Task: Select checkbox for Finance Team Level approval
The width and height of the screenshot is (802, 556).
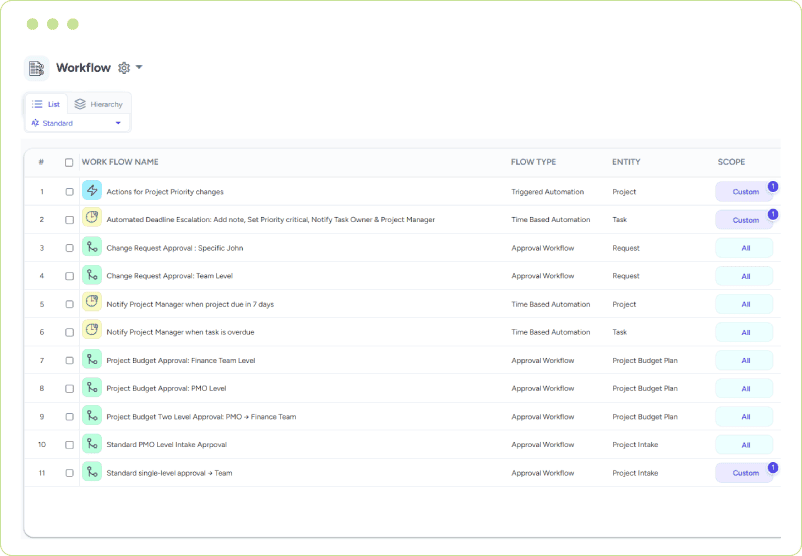Action: tap(70, 361)
